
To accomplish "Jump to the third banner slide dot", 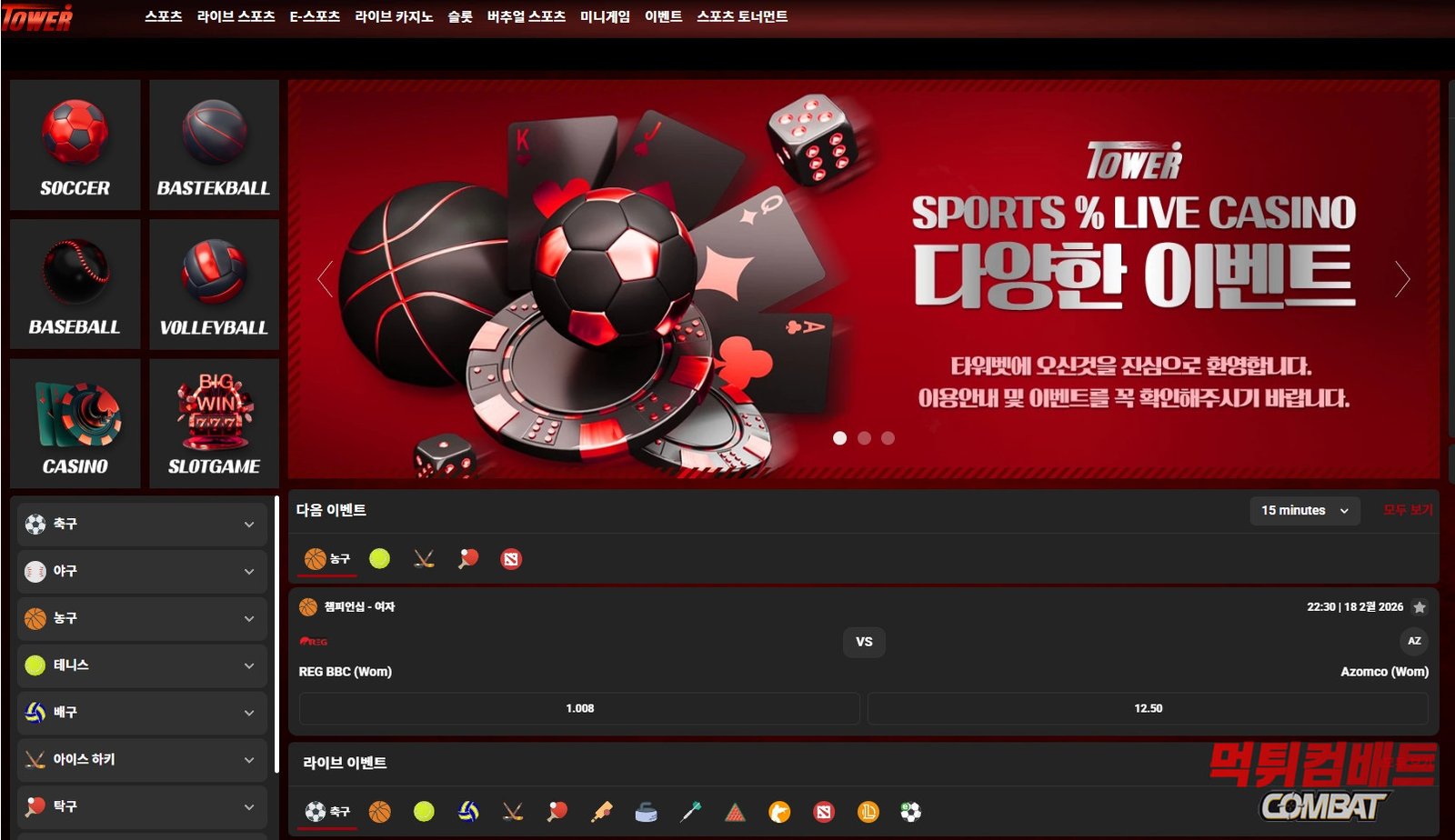I will (x=888, y=438).
